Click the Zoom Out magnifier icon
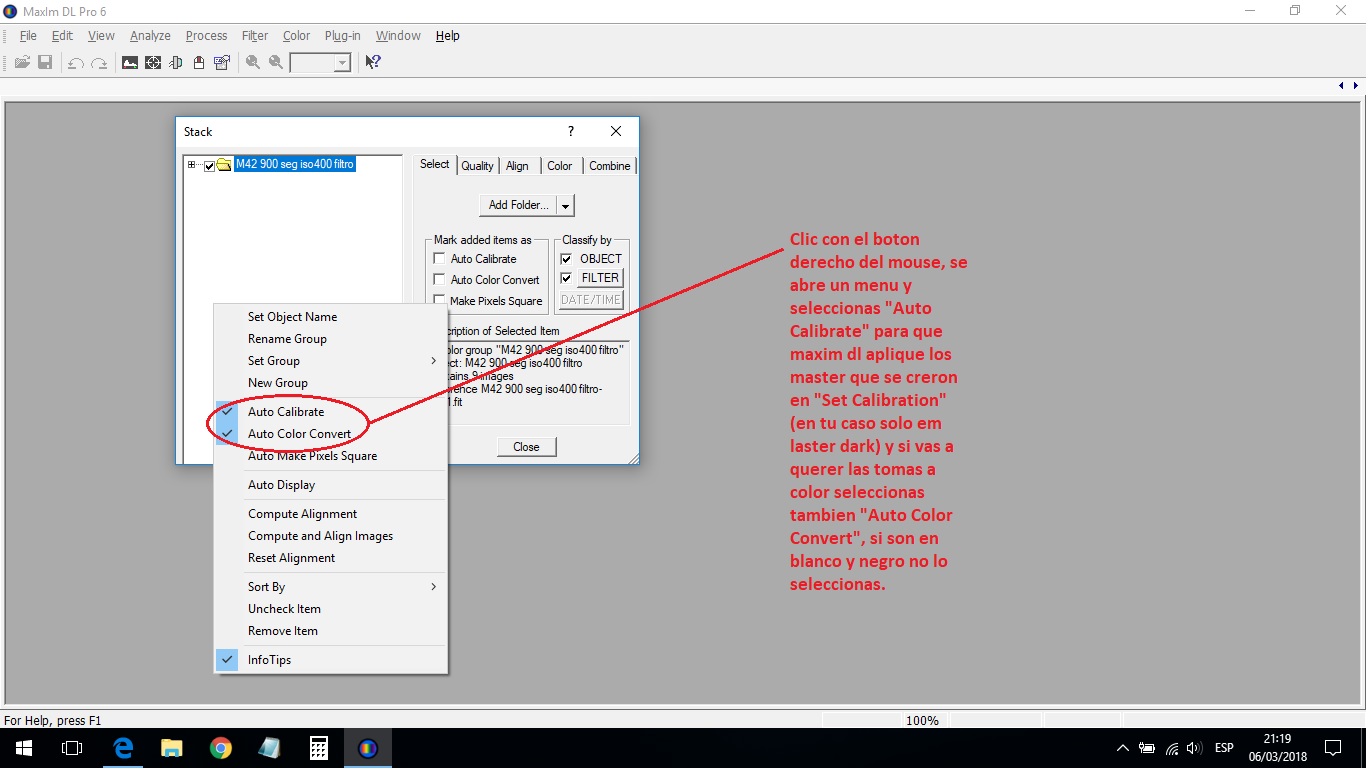This screenshot has height=770, width=1369. tap(276, 62)
